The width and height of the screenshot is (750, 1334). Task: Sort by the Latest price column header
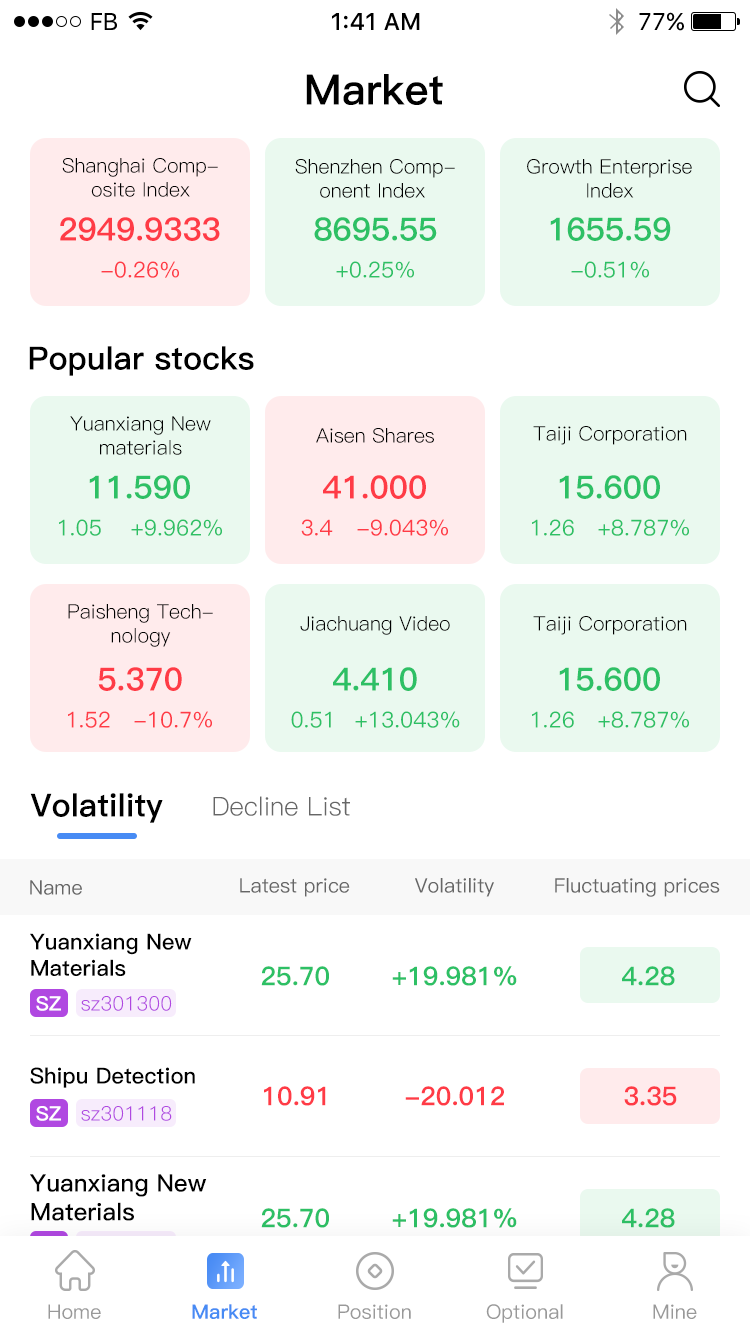(x=294, y=886)
